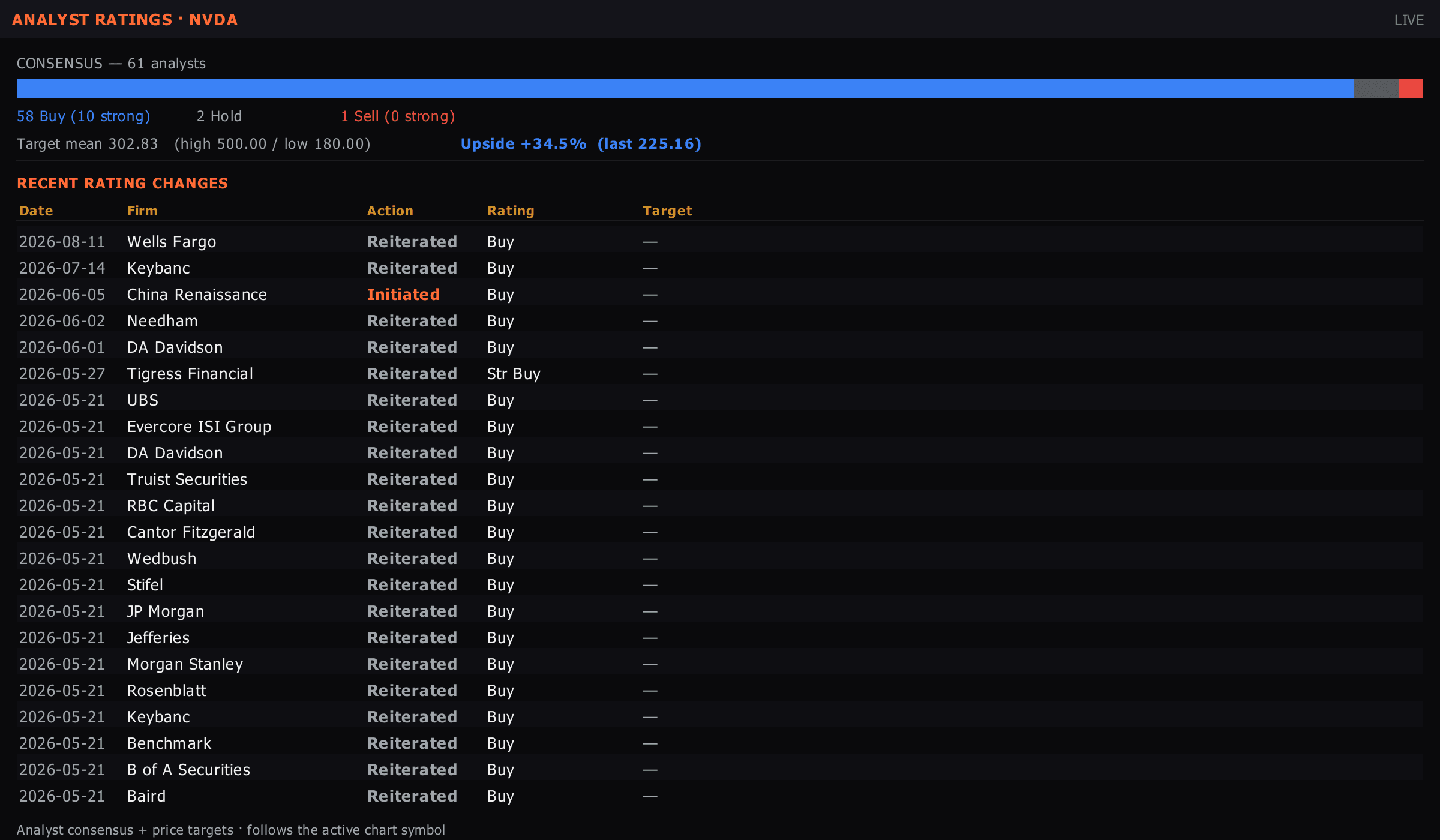Viewport: 1440px width, 840px height.
Task: Click the '58 Buy (10 strong)' label
Action: (83, 116)
